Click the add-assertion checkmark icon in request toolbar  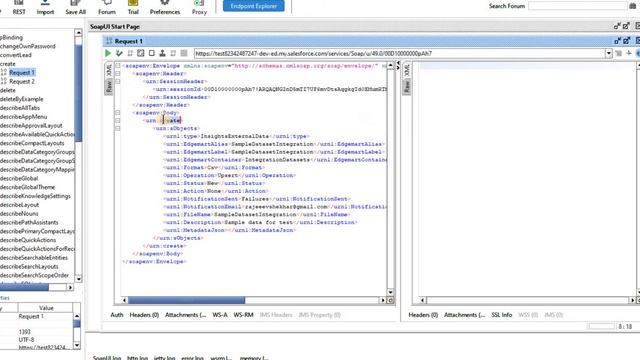tap(119, 53)
